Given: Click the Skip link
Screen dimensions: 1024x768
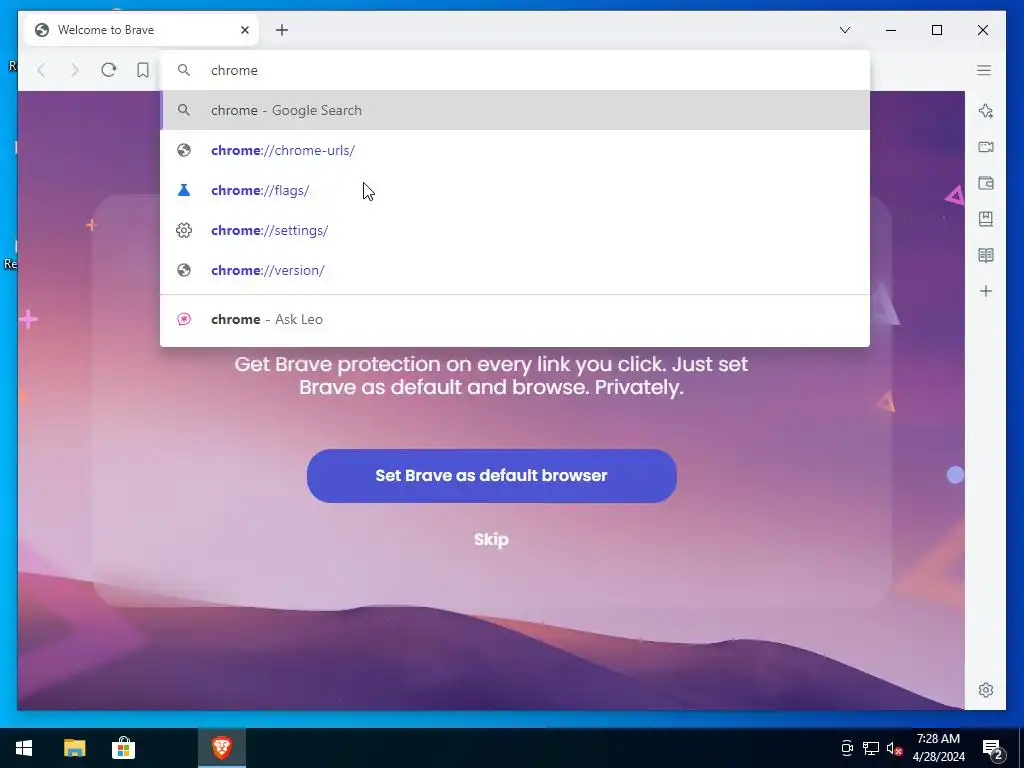Looking at the screenshot, I should (x=491, y=539).
